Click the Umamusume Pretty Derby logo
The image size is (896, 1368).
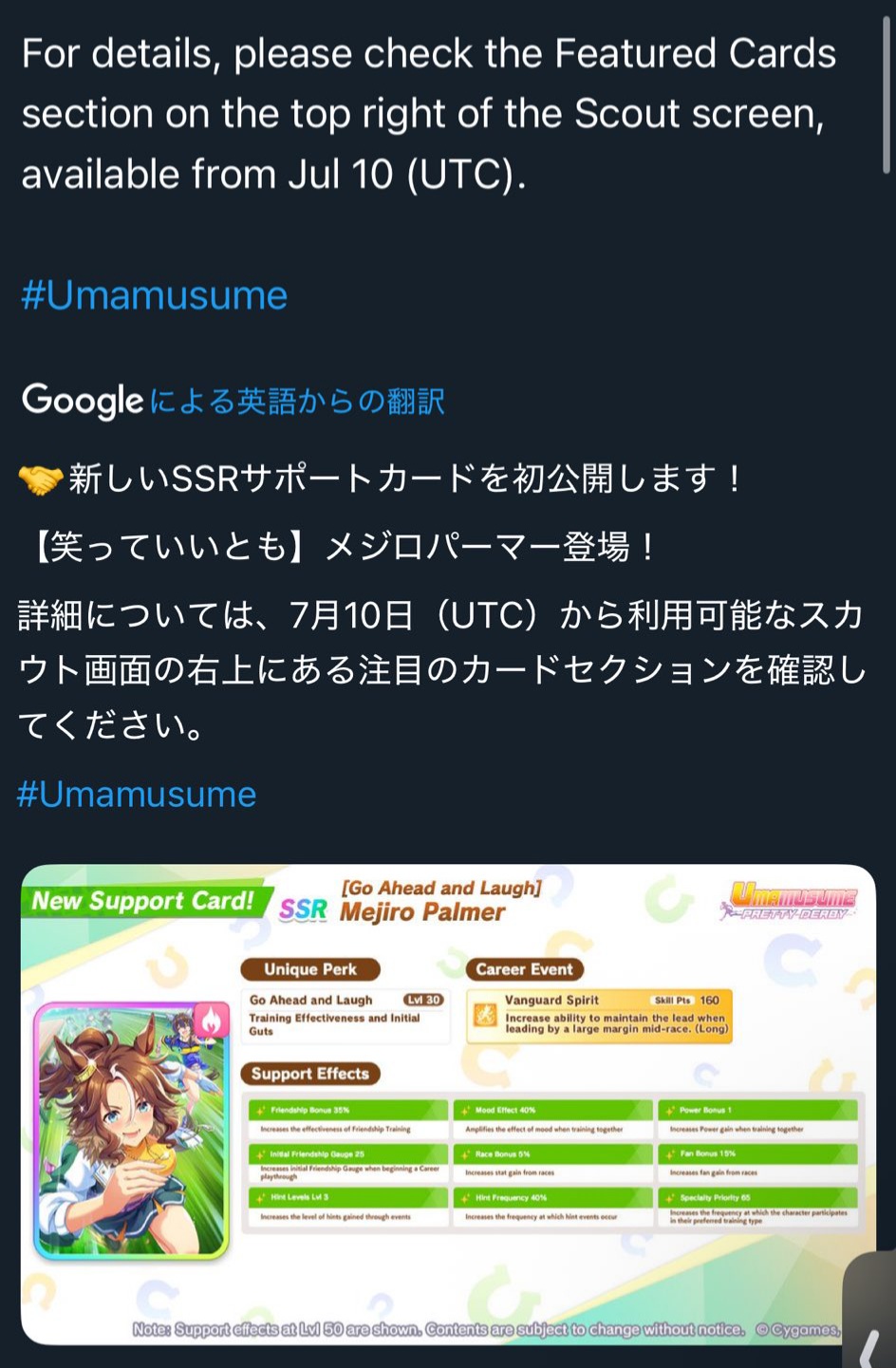point(790,900)
